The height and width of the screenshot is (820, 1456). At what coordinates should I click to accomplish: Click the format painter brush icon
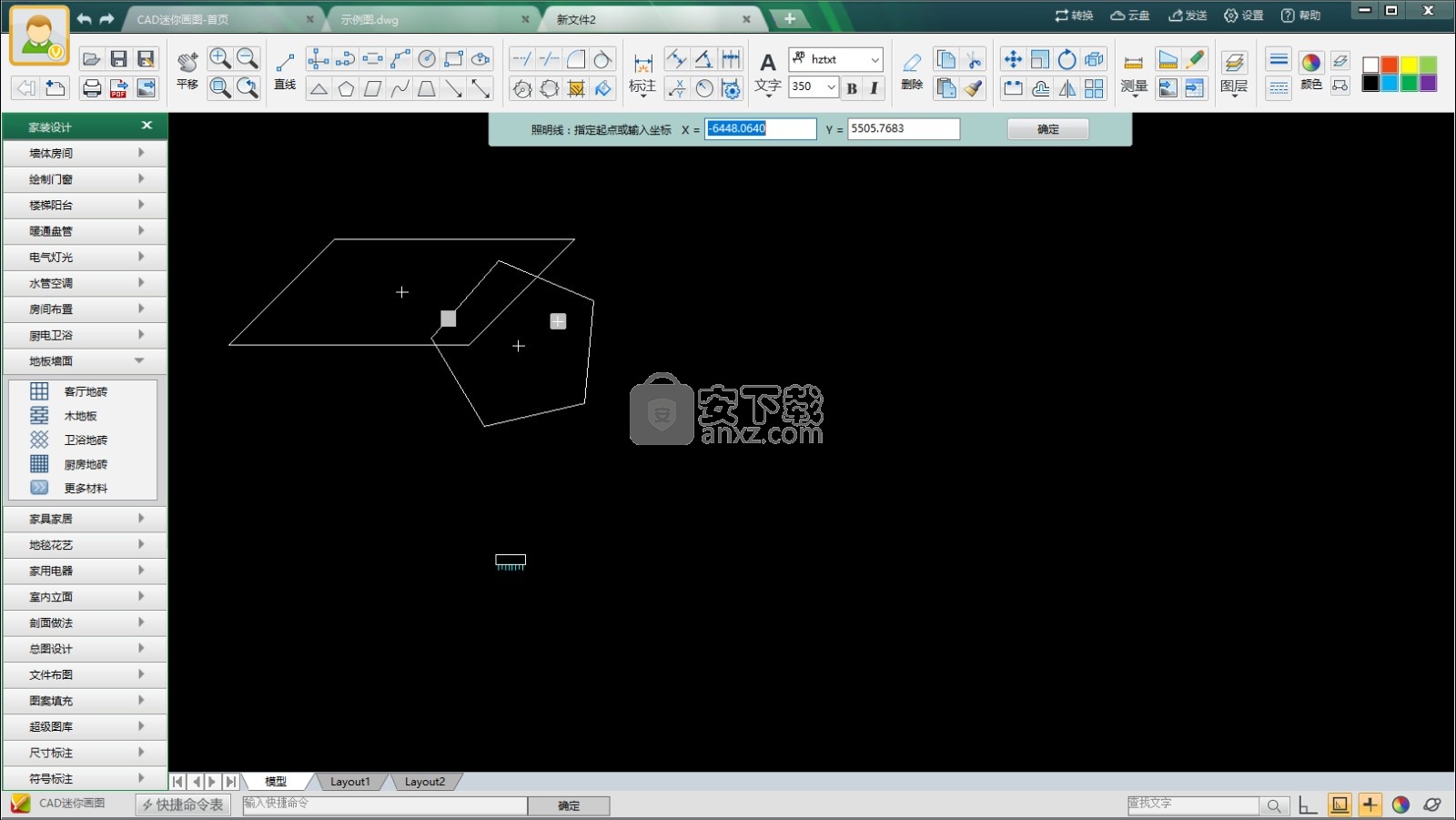(974, 88)
